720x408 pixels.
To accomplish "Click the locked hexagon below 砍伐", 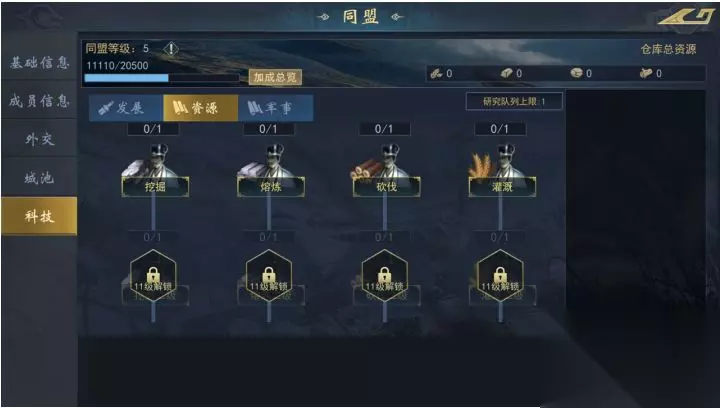I will [x=384, y=276].
